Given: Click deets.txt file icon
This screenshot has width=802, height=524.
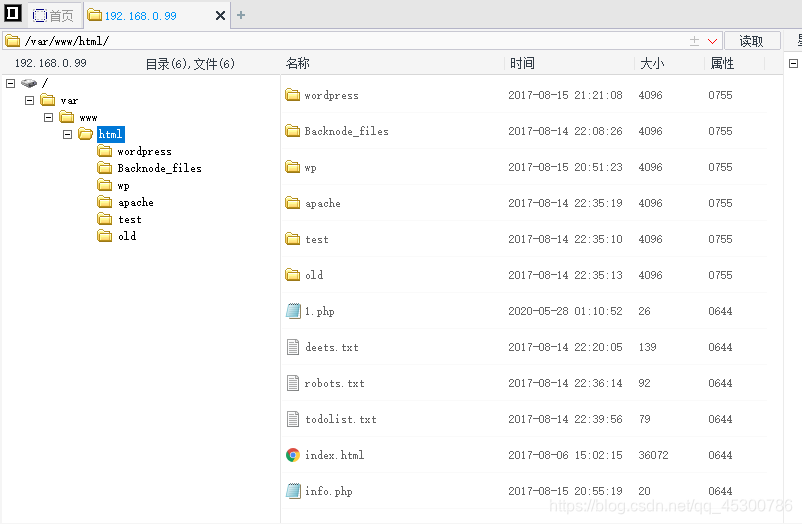Looking at the screenshot, I should click(293, 347).
